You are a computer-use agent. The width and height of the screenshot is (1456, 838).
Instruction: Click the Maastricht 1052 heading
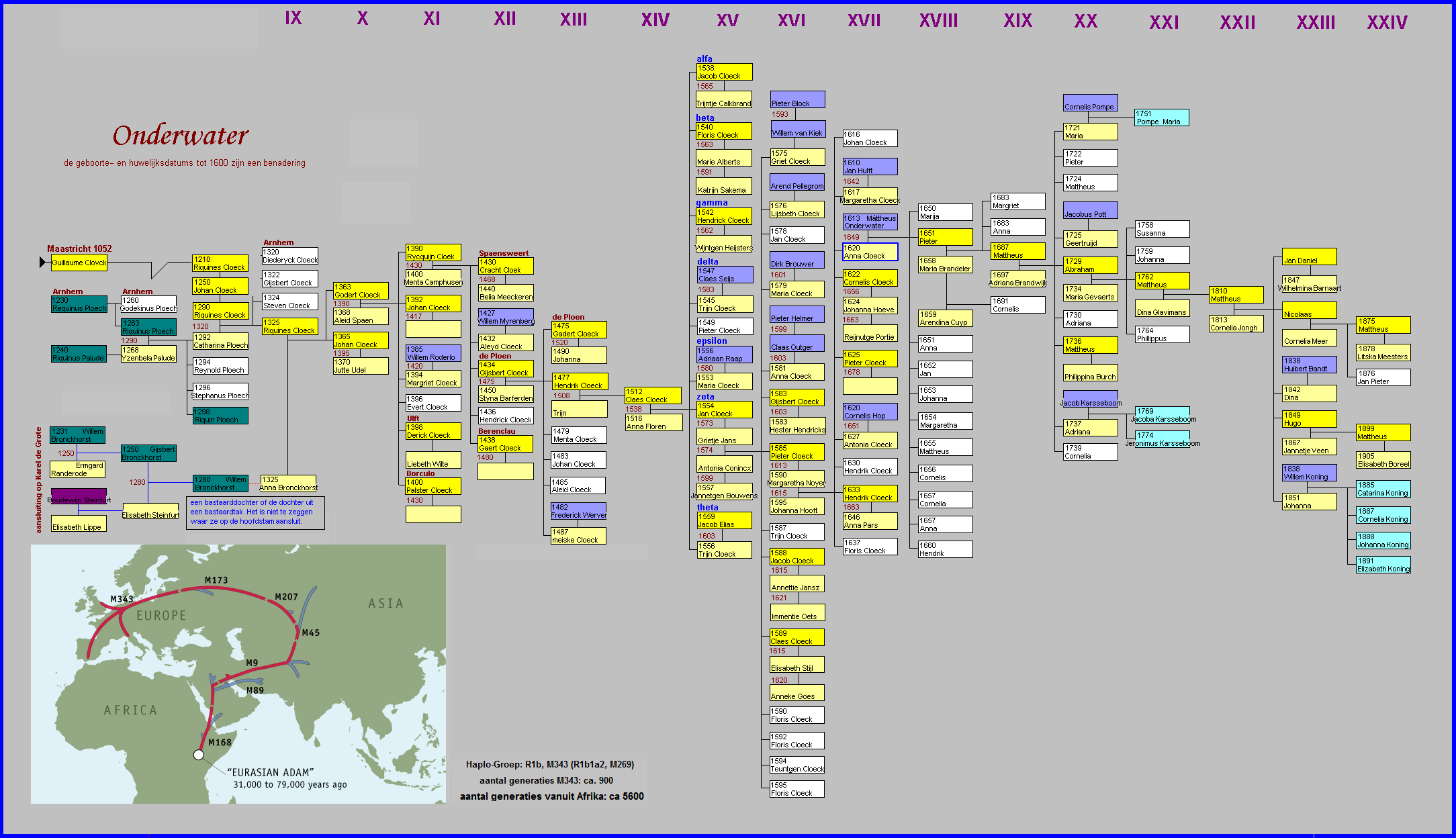(79, 248)
